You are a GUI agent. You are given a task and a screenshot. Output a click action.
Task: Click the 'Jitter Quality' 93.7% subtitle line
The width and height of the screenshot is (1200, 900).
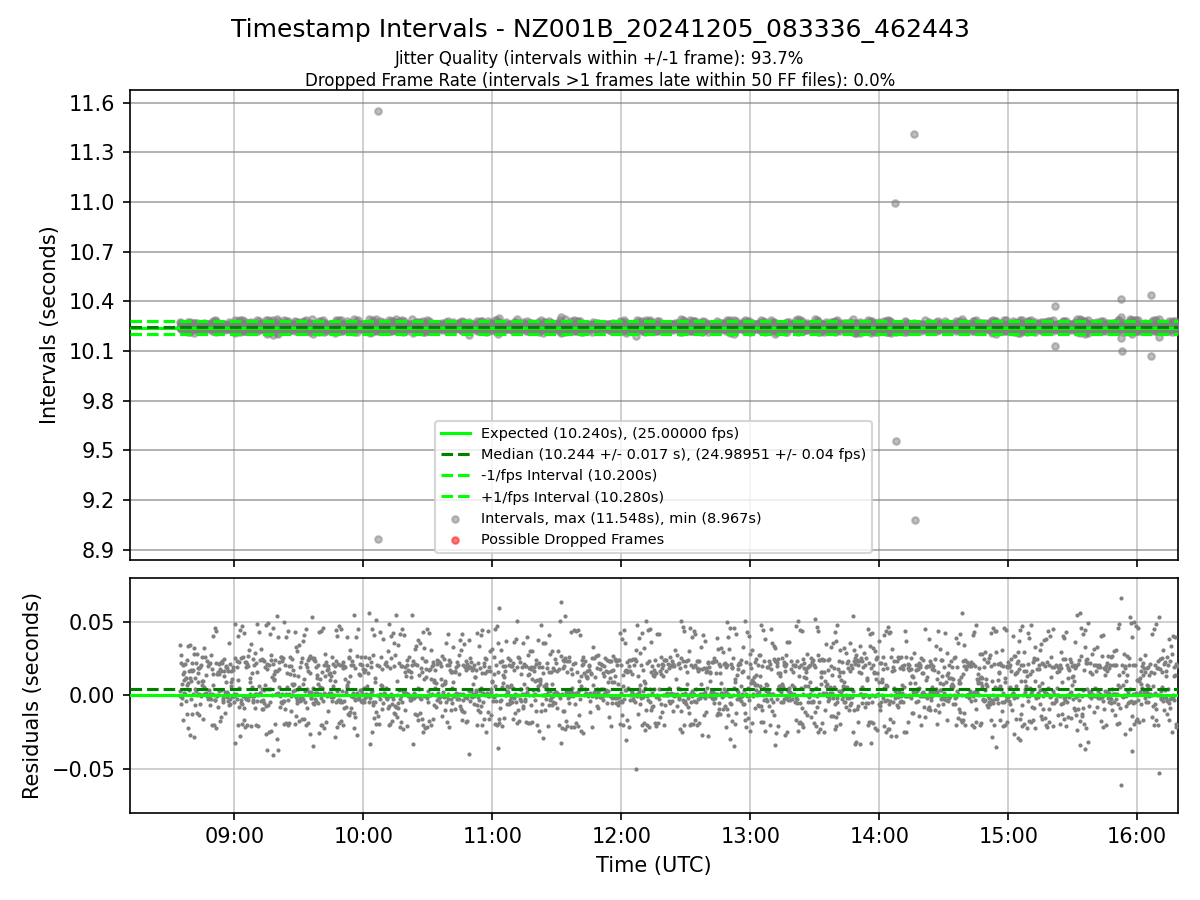click(x=600, y=58)
